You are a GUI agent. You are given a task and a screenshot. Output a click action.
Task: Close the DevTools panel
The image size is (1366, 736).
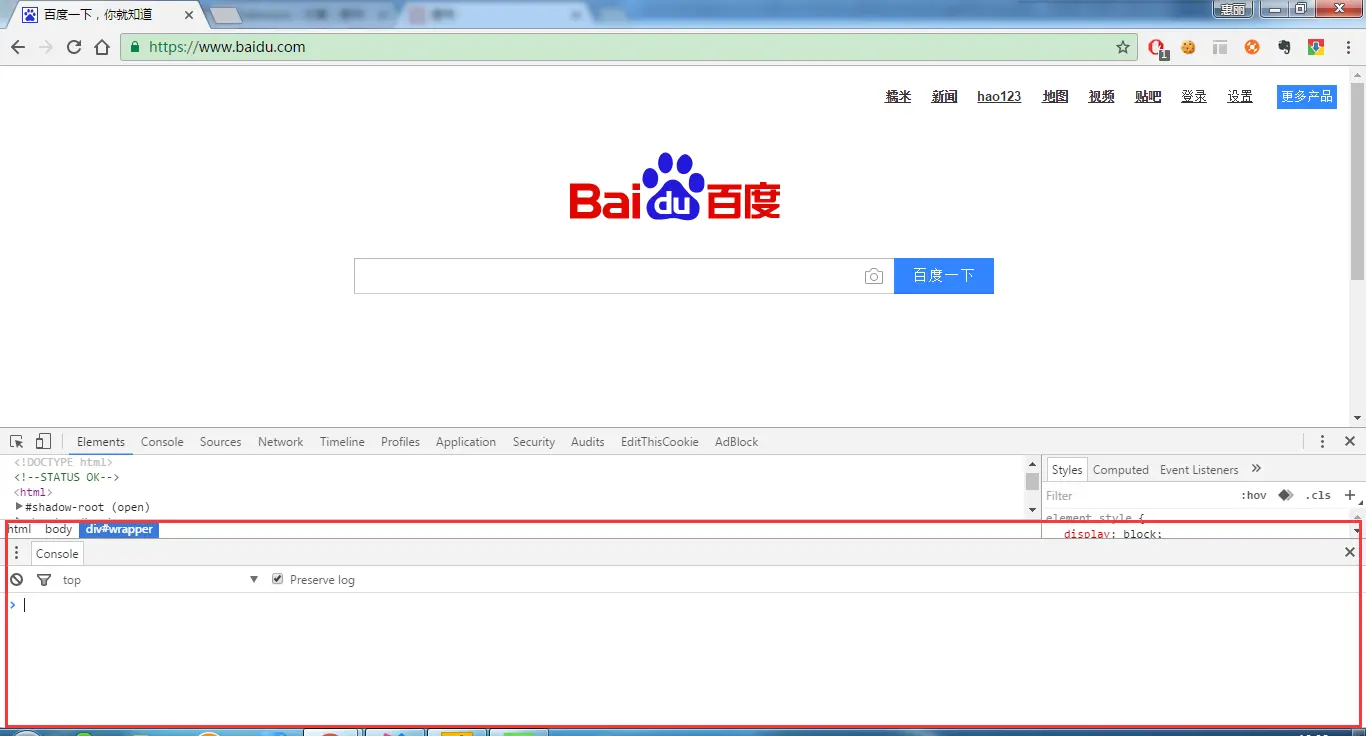(1350, 441)
